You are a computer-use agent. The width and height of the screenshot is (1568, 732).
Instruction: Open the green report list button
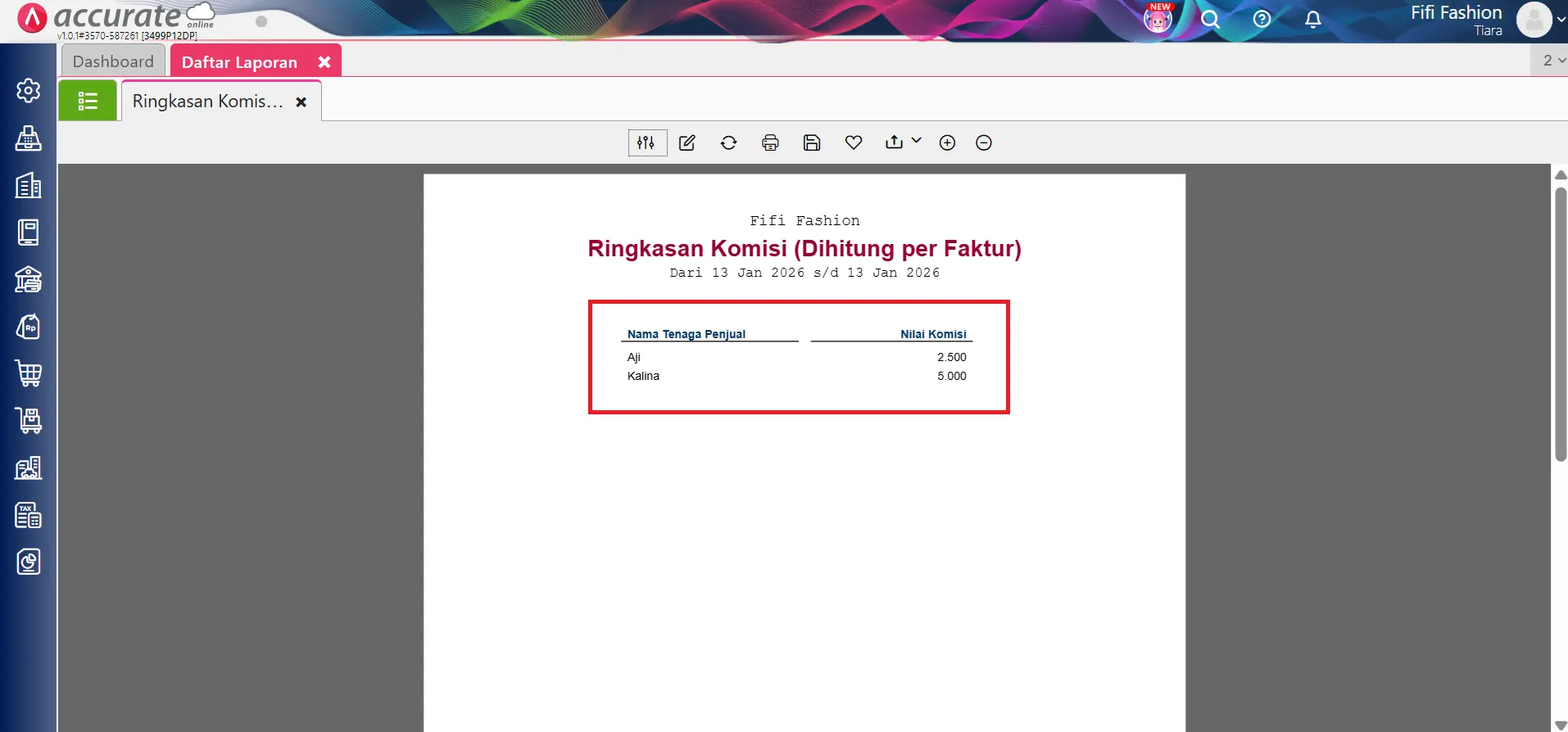(x=88, y=101)
